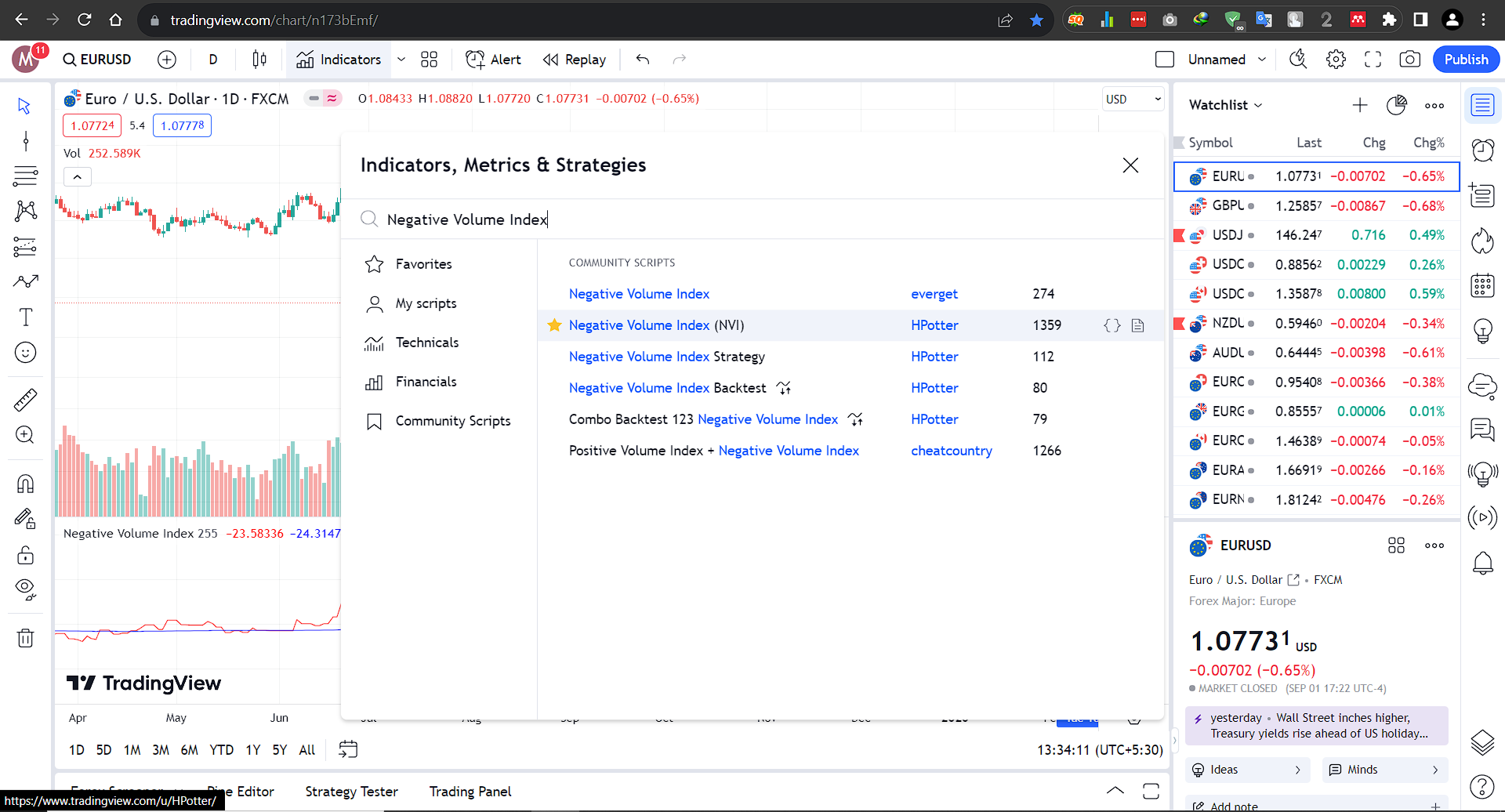1505x812 pixels.
Task: Publish the chart idea
Action: 1466,60
